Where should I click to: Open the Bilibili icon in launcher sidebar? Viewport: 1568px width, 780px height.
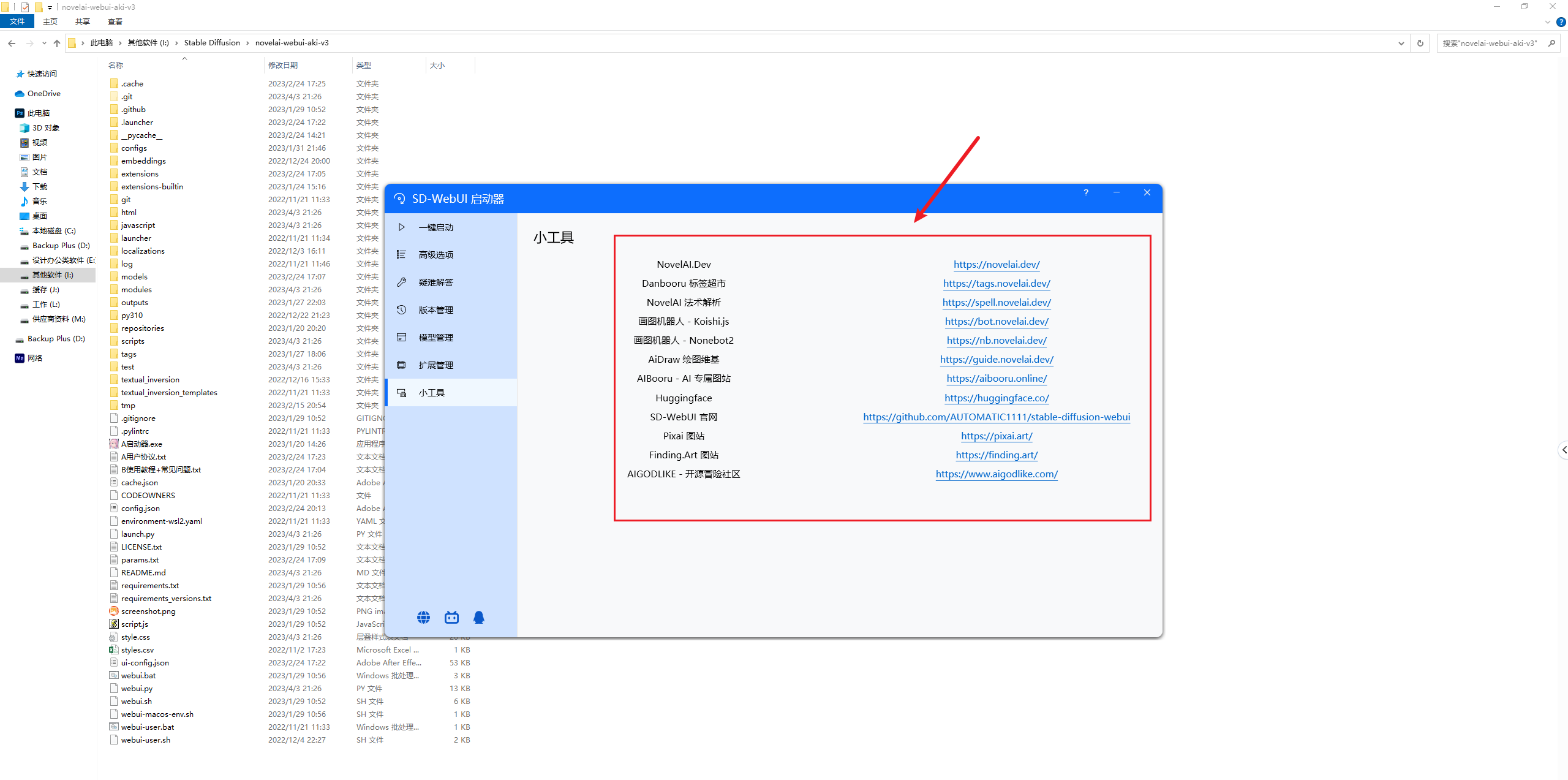coord(451,617)
